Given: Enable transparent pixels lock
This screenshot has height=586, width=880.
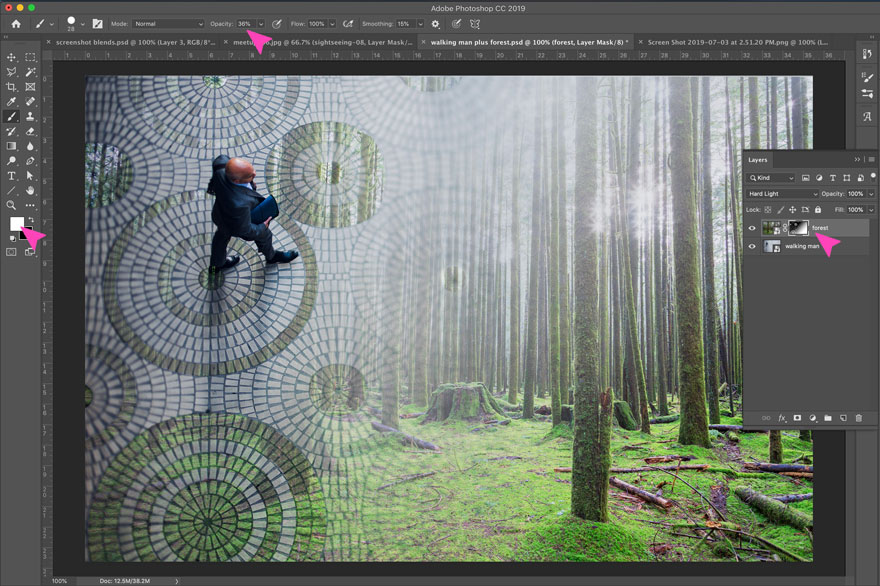Looking at the screenshot, I should 769,211.
